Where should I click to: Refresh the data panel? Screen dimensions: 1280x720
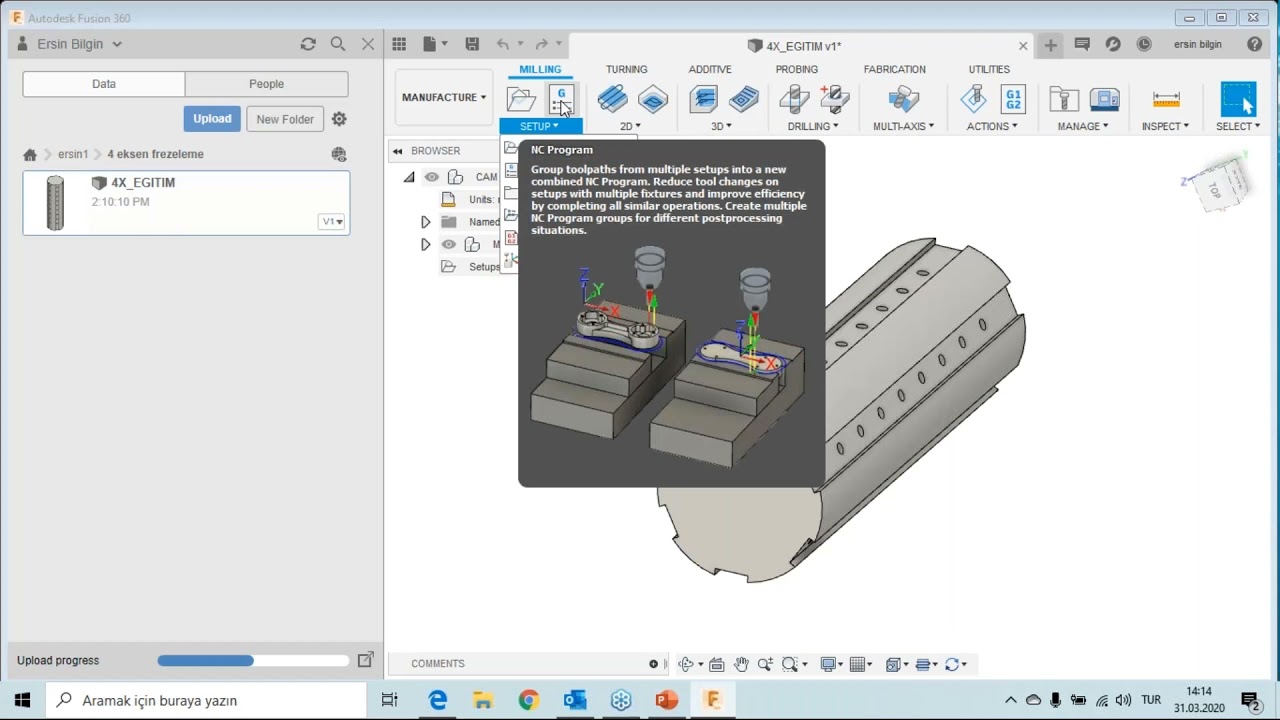308,44
